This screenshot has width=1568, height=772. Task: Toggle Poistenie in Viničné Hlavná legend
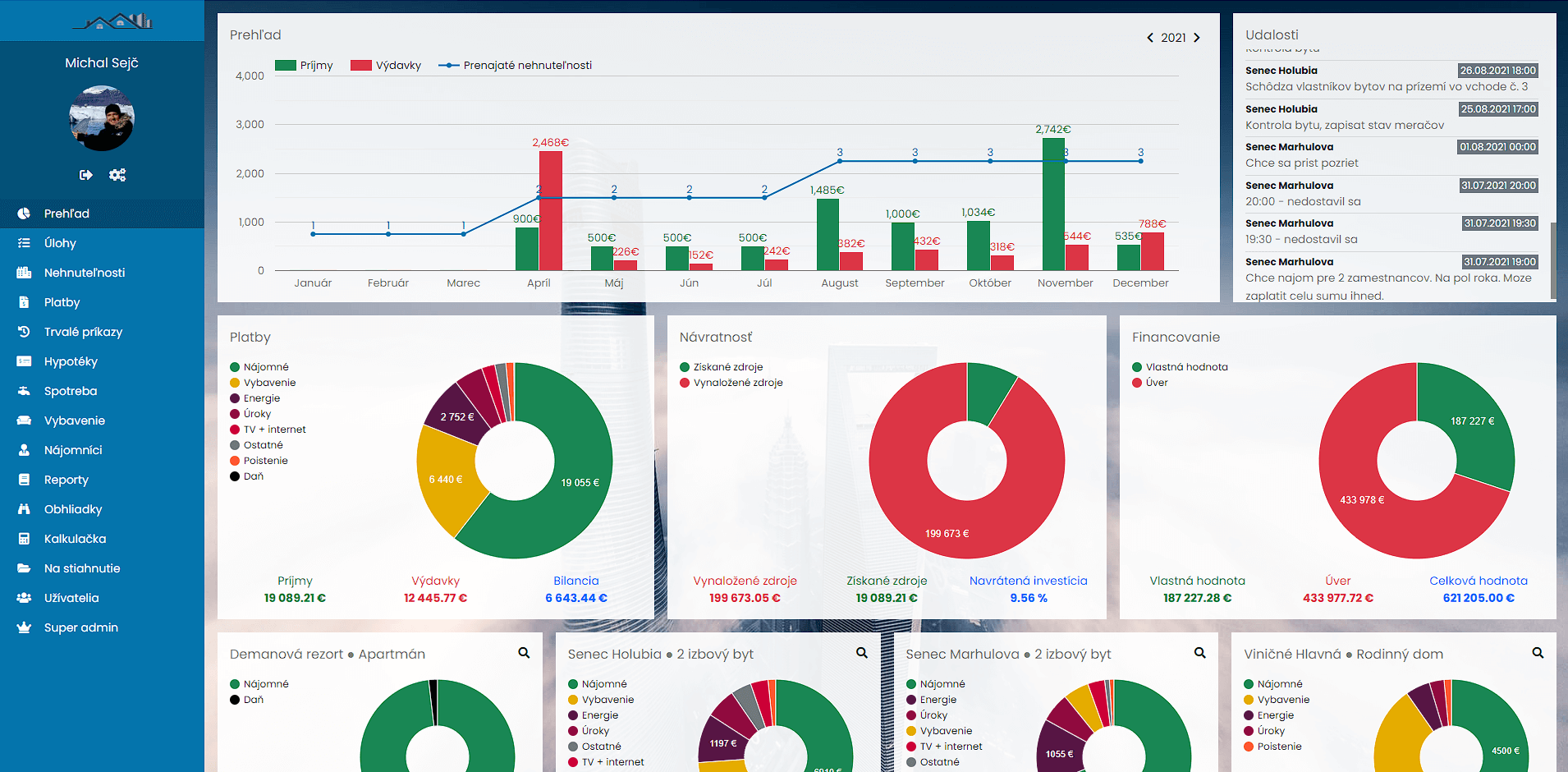[1273, 747]
